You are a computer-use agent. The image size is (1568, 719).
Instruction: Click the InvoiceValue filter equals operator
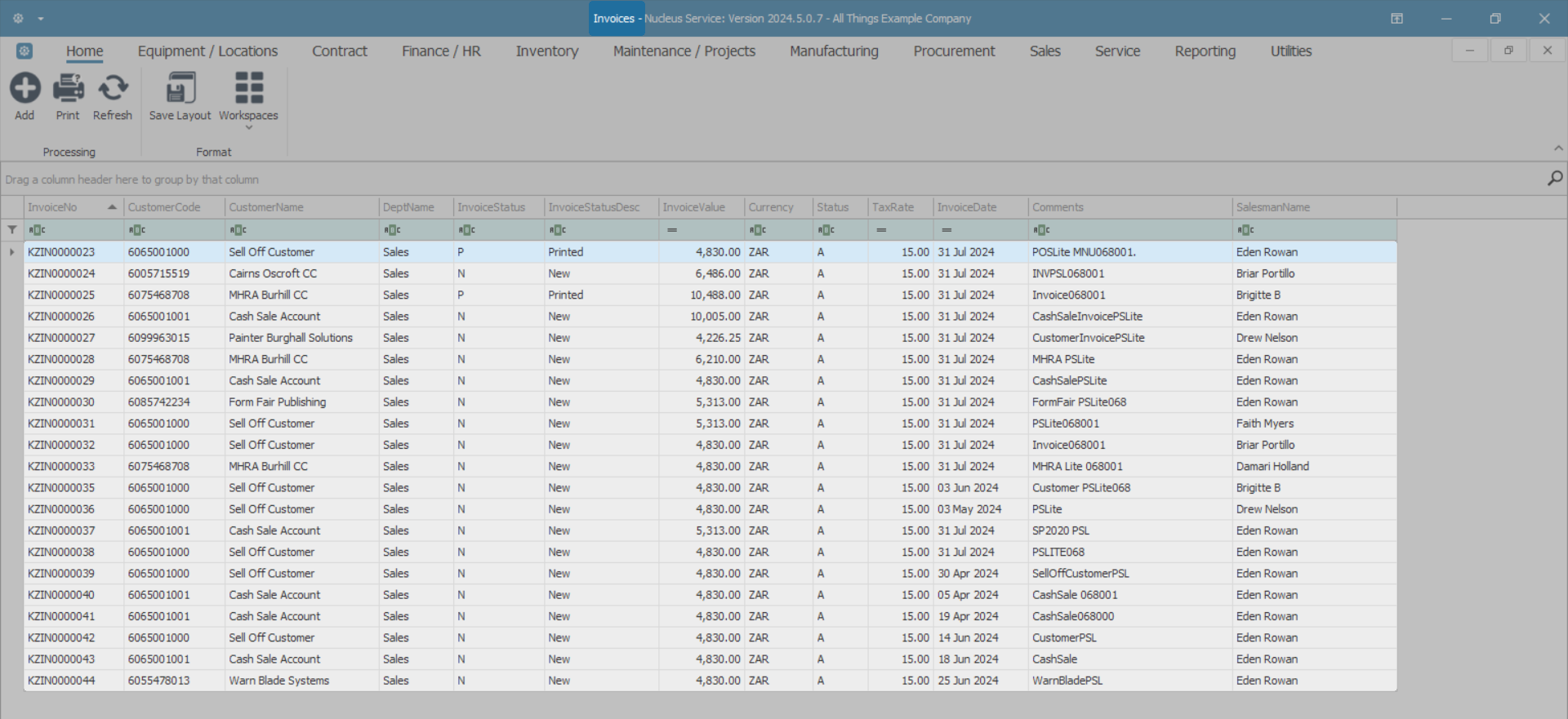(x=672, y=230)
